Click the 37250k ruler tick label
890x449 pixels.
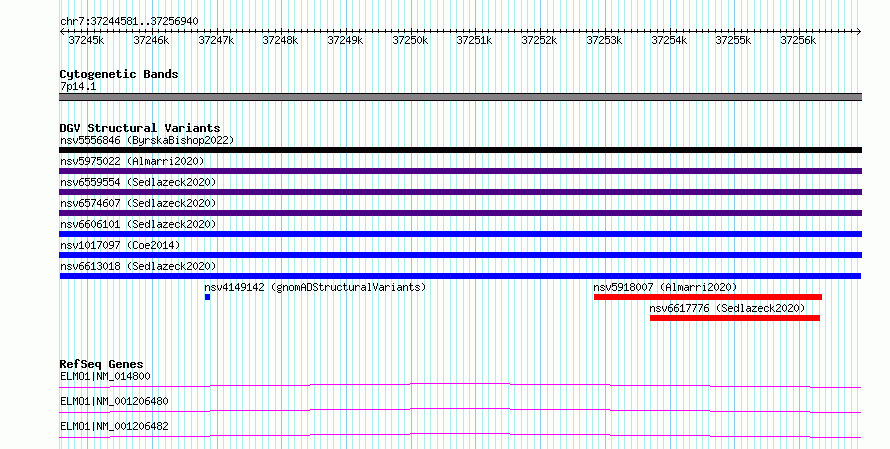tap(410, 41)
